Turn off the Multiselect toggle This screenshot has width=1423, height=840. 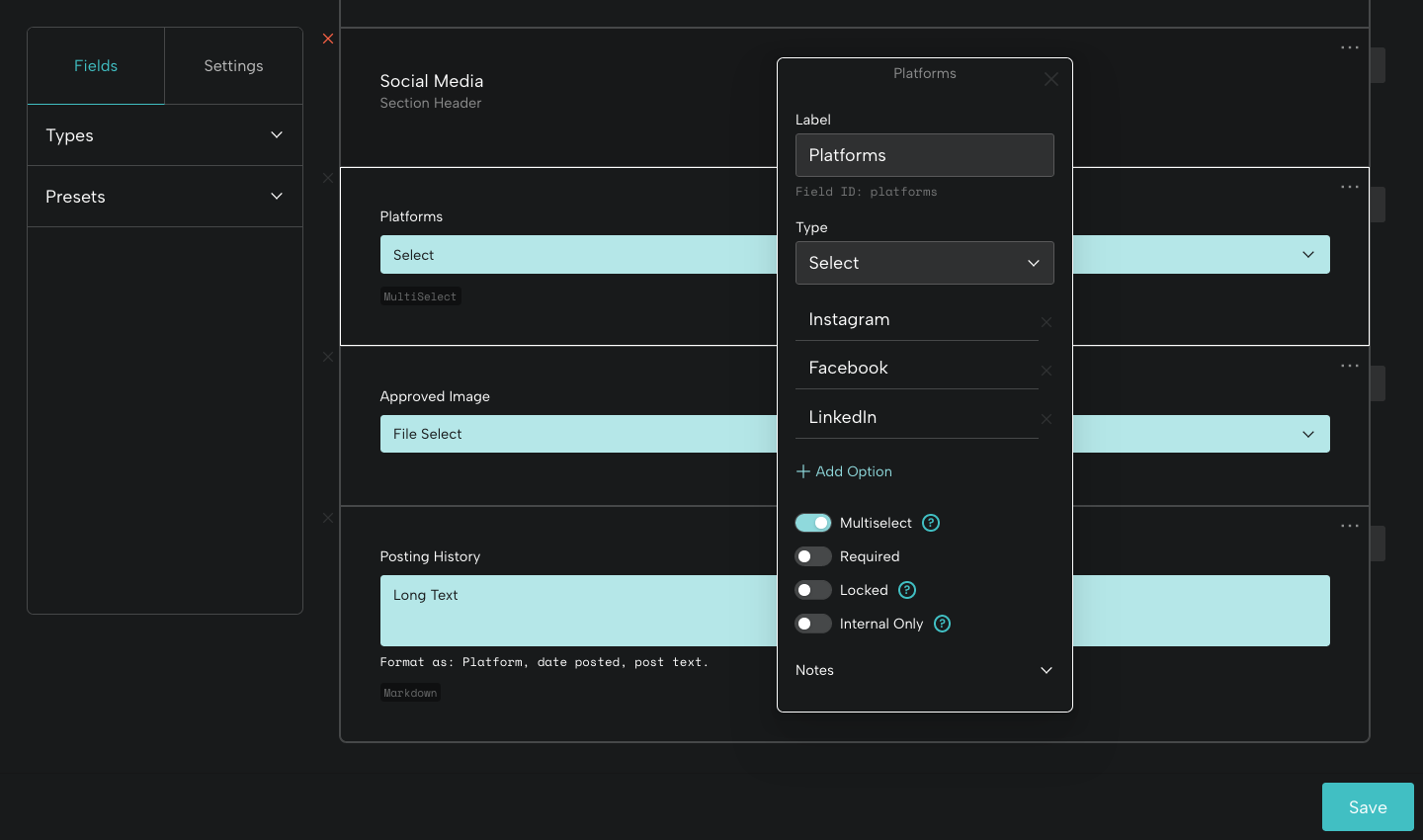[x=813, y=523]
